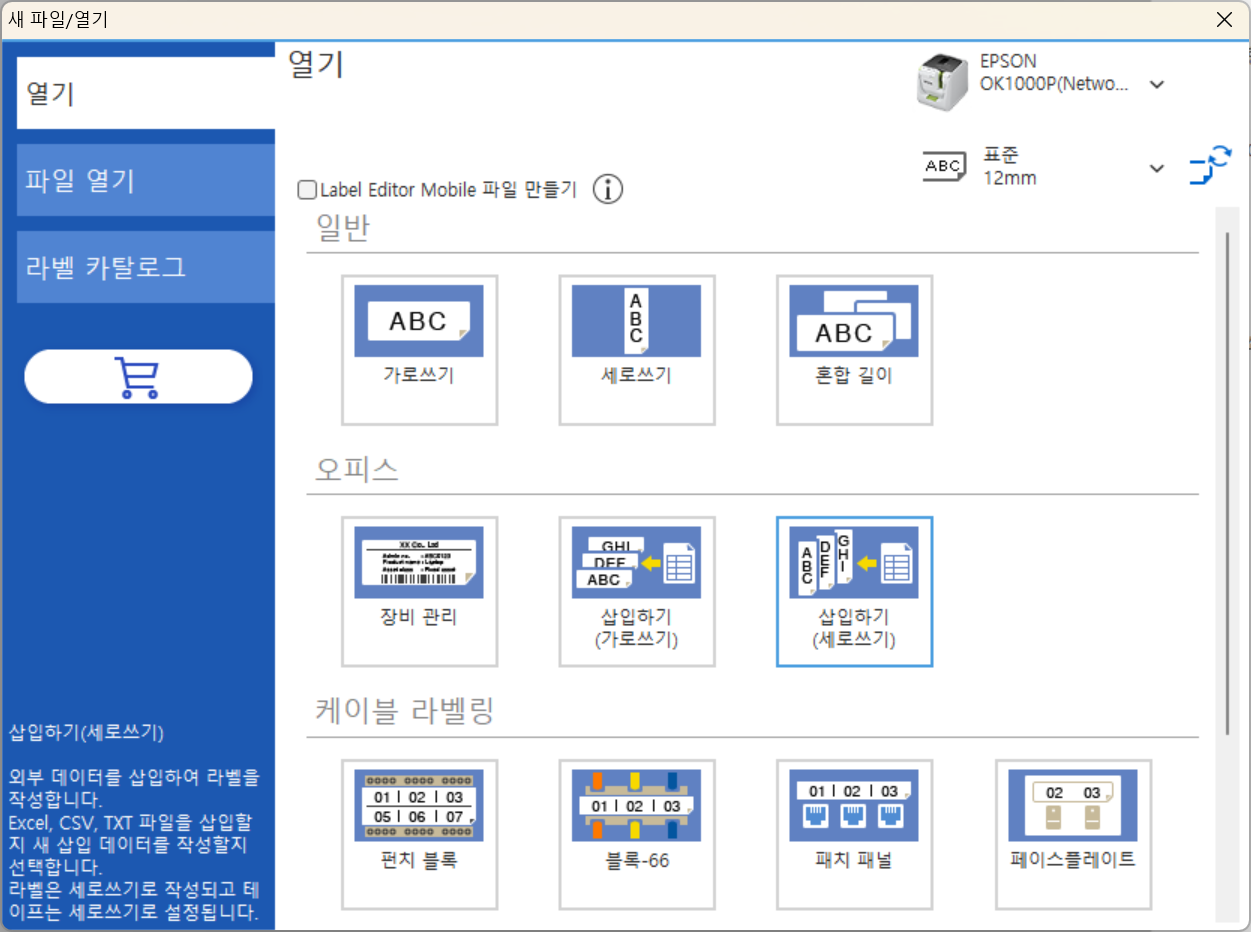Select 삽입하기 (가로쓰기) template
The height and width of the screenshot is (932, 1251).
tap(636, 592)
